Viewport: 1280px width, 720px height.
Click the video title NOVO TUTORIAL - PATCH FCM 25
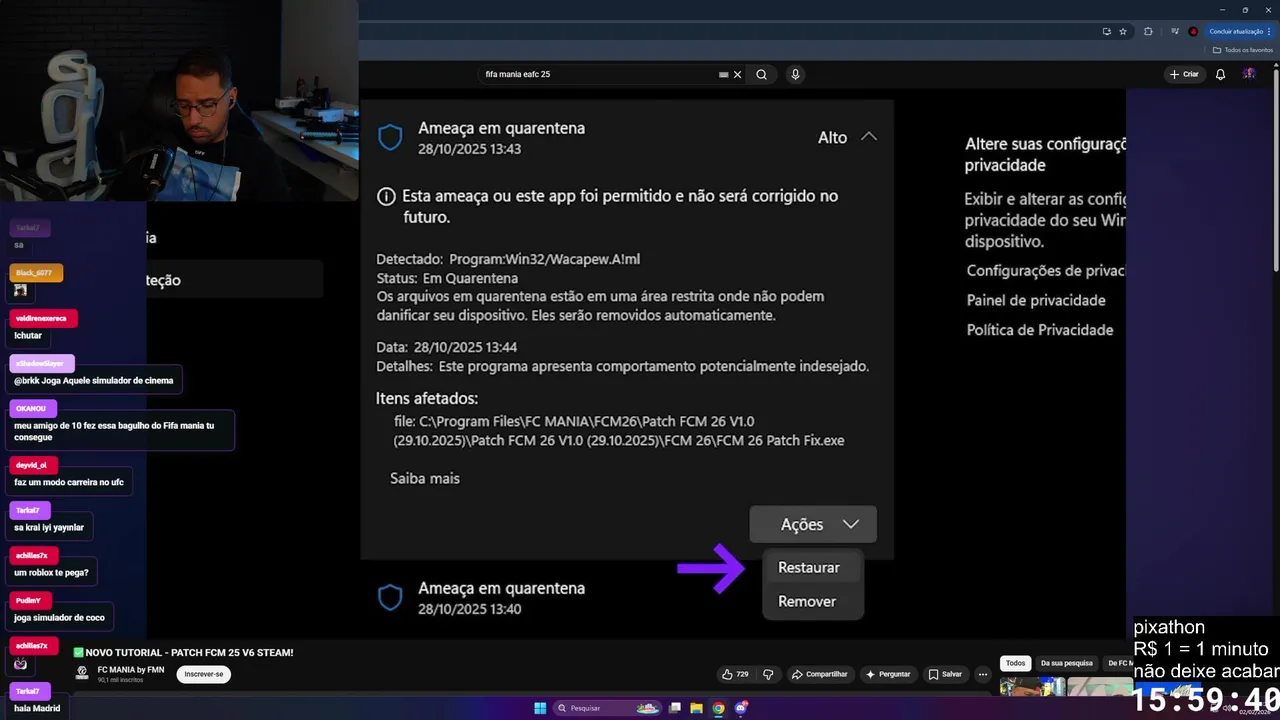189,653
